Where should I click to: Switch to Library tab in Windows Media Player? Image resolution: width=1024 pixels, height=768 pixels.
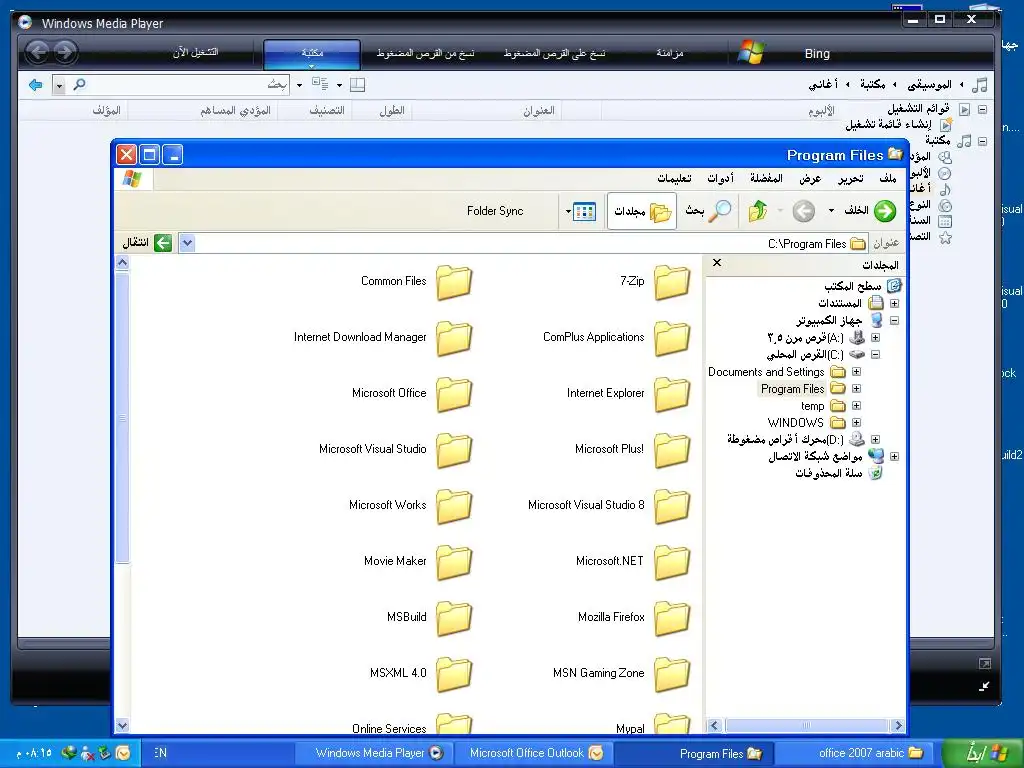[x=312, y=54]
